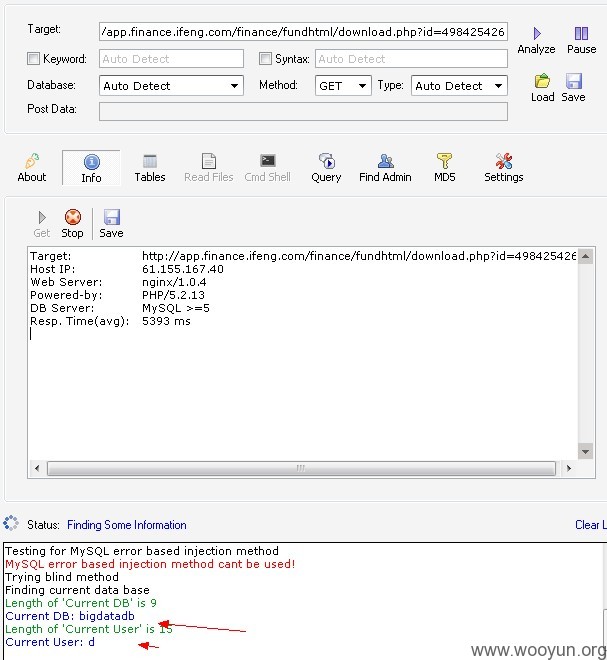
Task: Click the Syntax Auto Detect field
Action: (x=411, y=59)
